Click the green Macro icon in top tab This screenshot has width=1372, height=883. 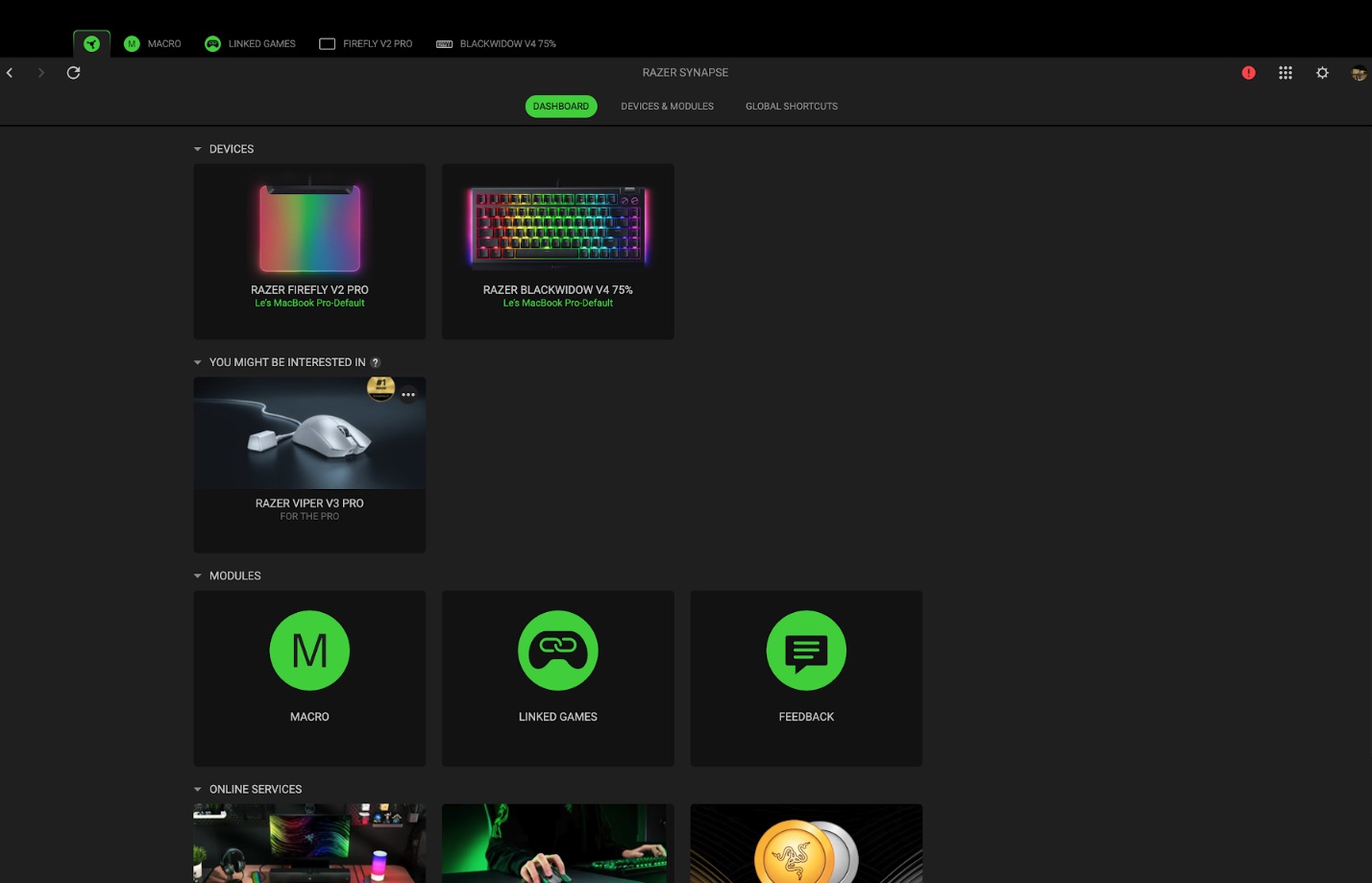point(132,43)
